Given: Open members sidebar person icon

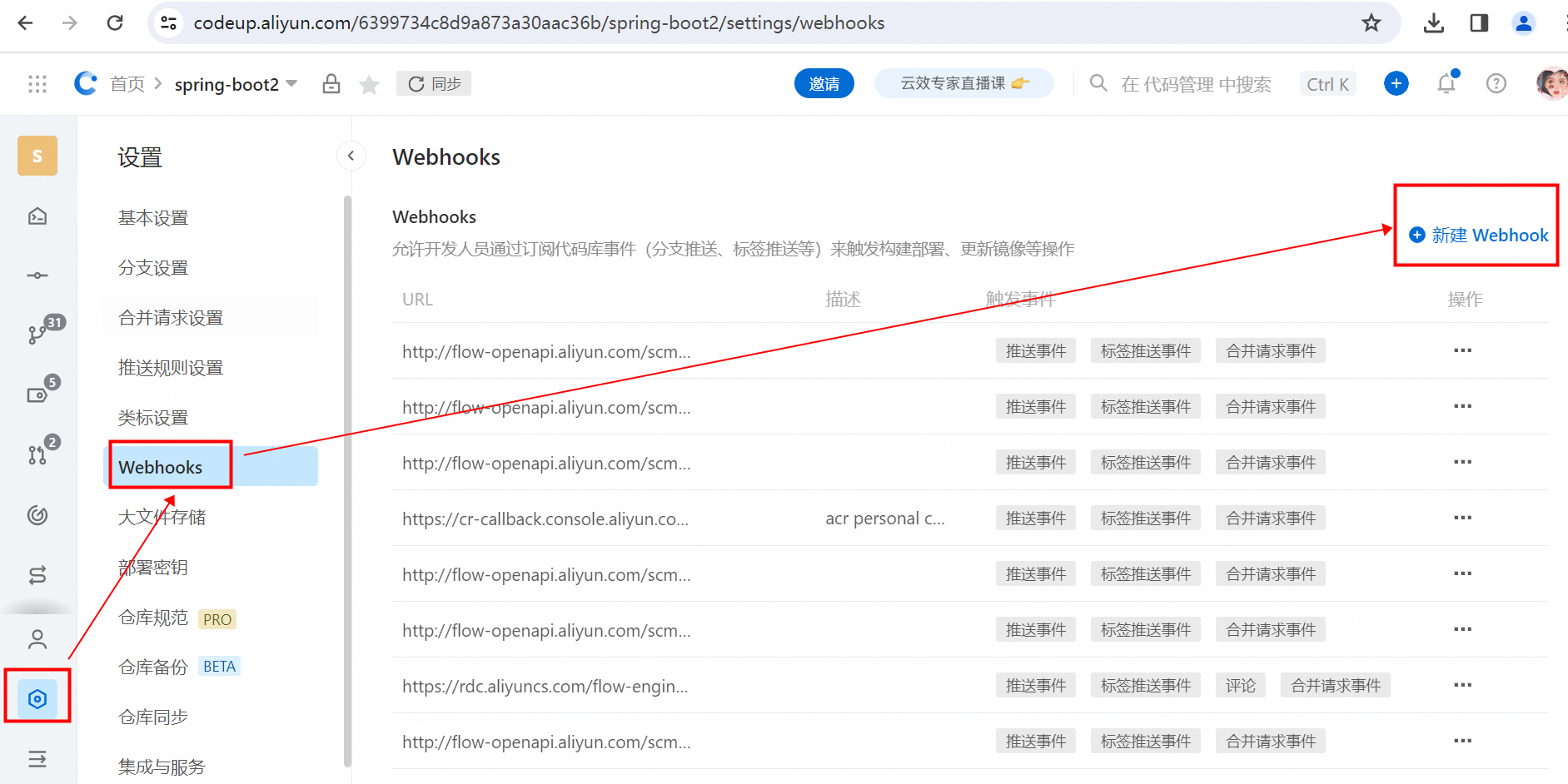Looking at the screenshot, I should point(37,639).
